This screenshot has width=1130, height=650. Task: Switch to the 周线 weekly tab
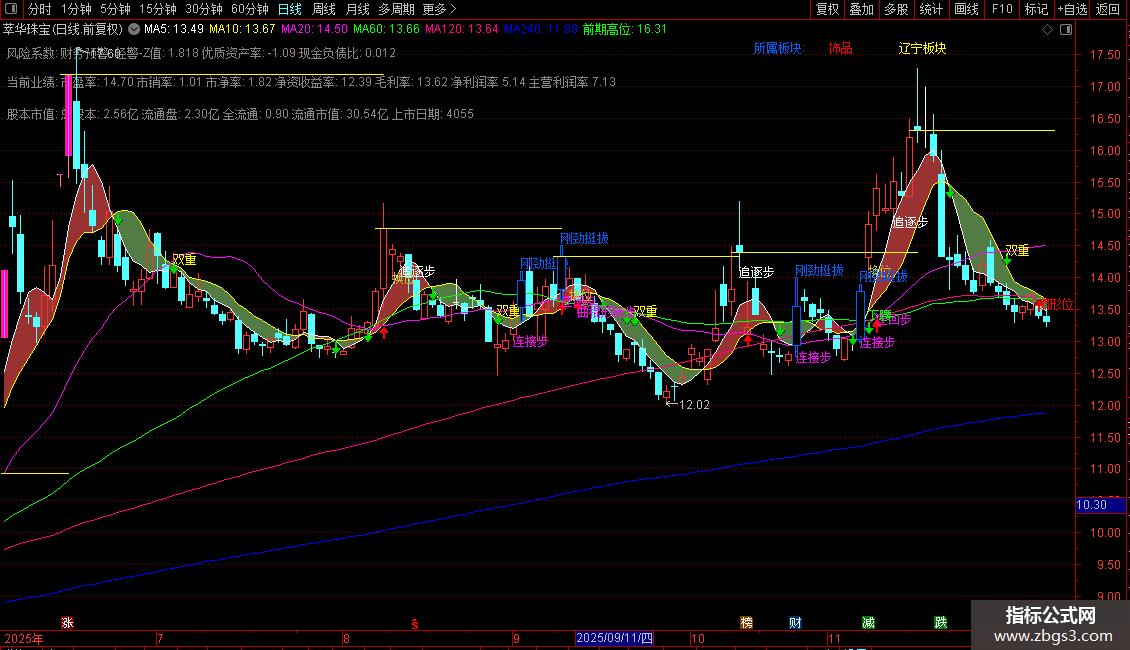324,9
